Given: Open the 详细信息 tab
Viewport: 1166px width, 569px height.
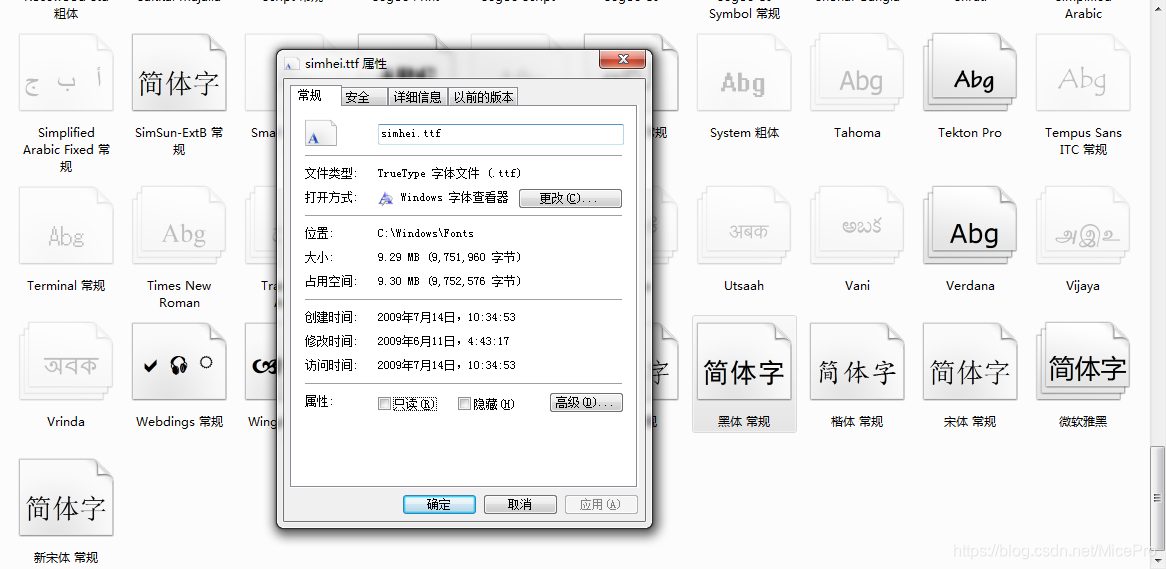Looking at the screenshot, I should 418,97.
